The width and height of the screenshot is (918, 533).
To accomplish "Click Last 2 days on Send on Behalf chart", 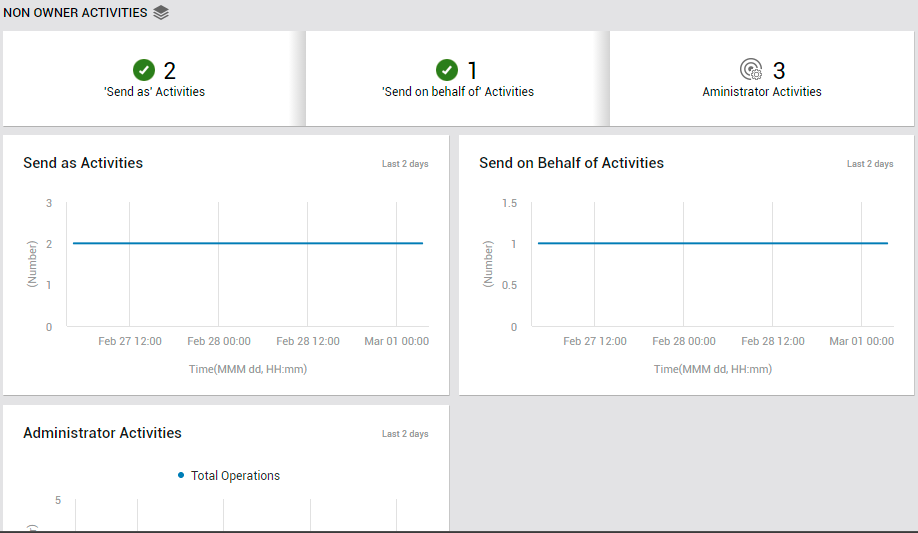I will pos(870,164).
